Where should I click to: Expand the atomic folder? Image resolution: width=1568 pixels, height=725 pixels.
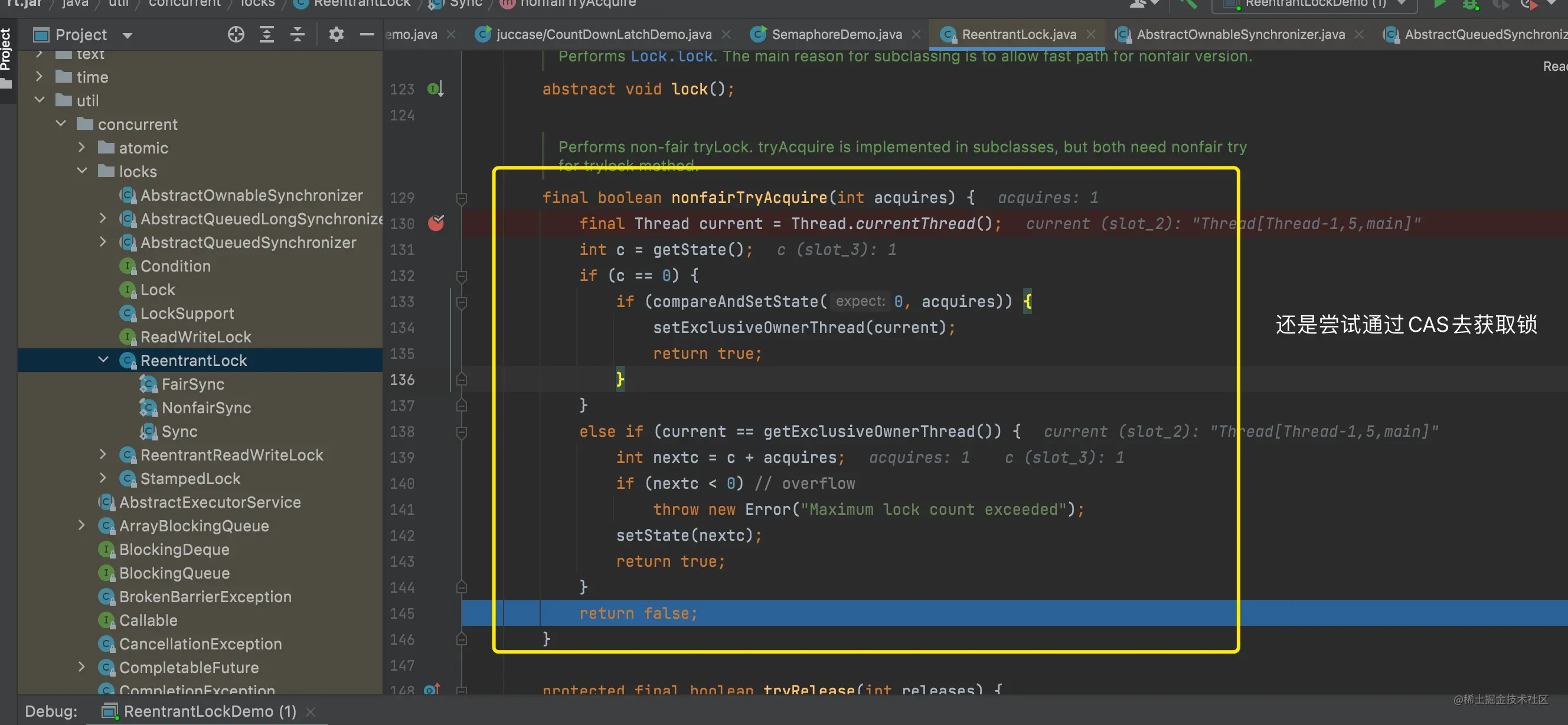(x=82, y=148)
